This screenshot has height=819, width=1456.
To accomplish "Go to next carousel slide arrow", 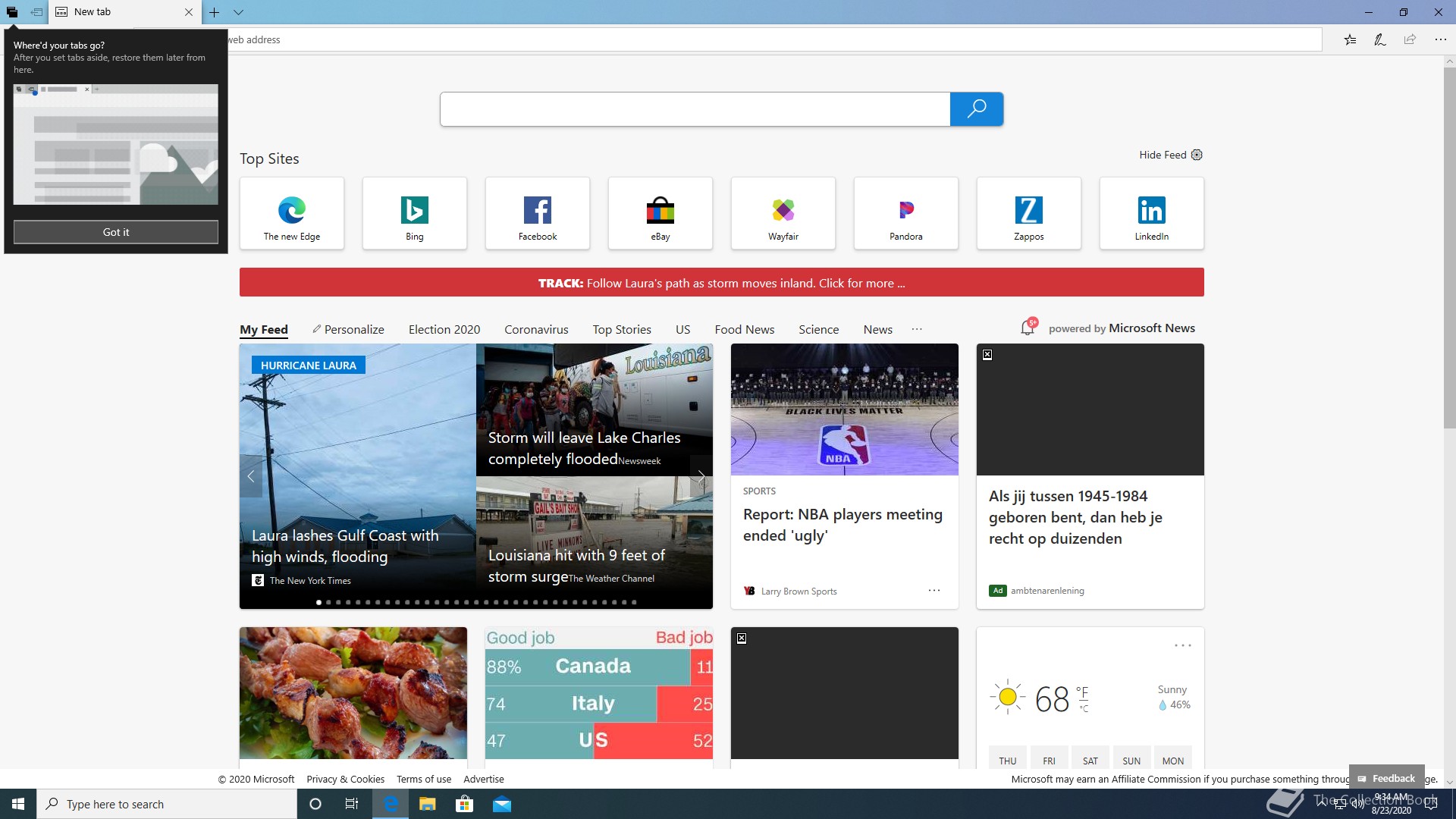I will pyautogui.click(x=701, y=476).
